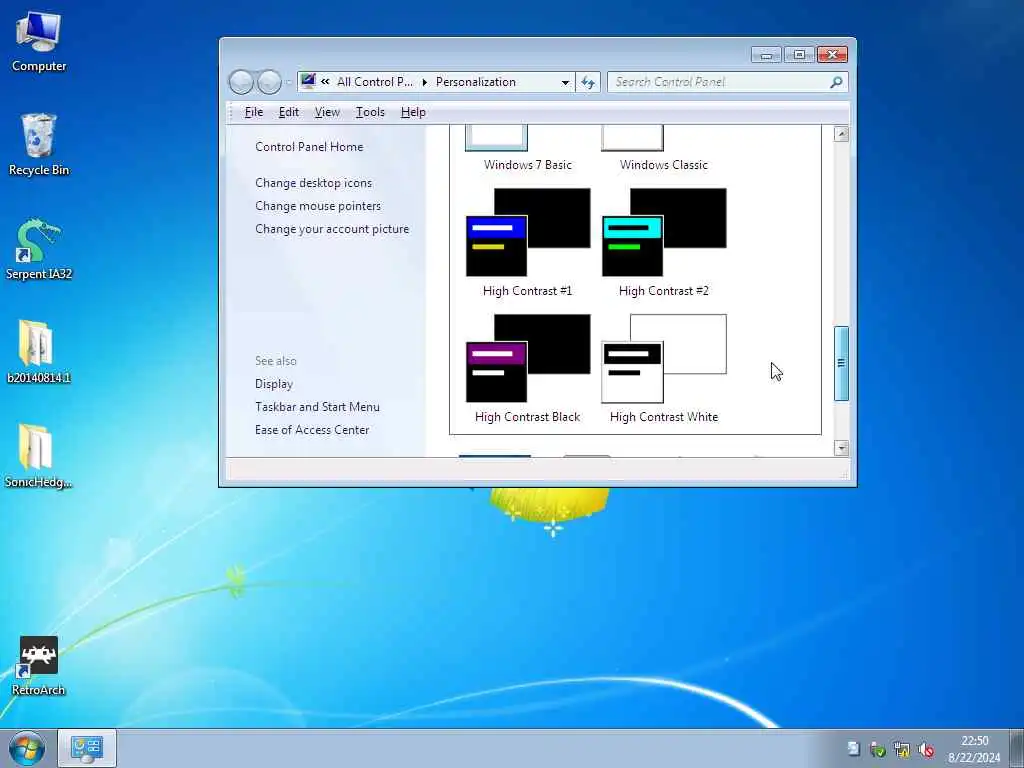1024x768 pixels.
Task: Open the recent pages arrow dropdown
Action: click(x=288, y=83)
